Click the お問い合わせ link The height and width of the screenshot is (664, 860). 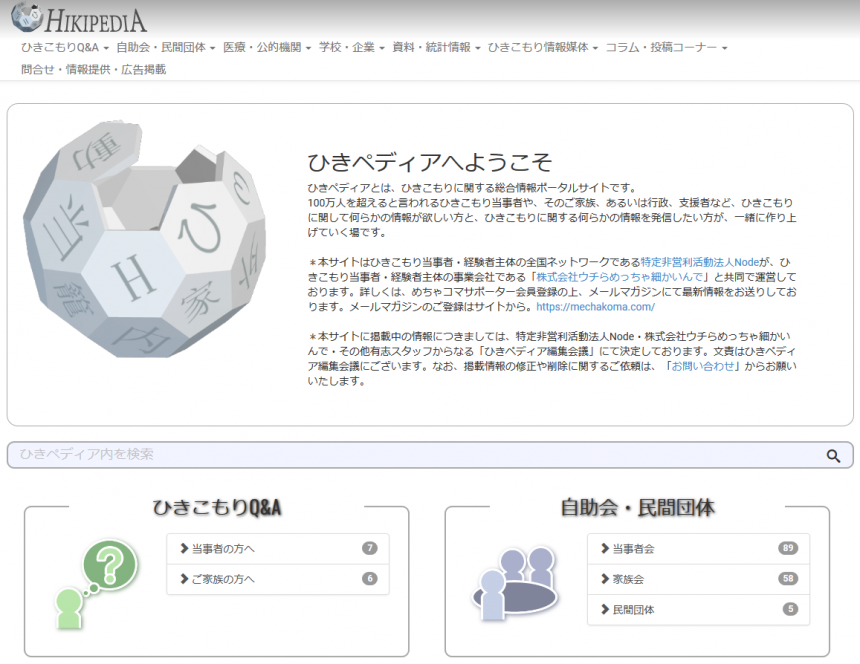(704, 367)
